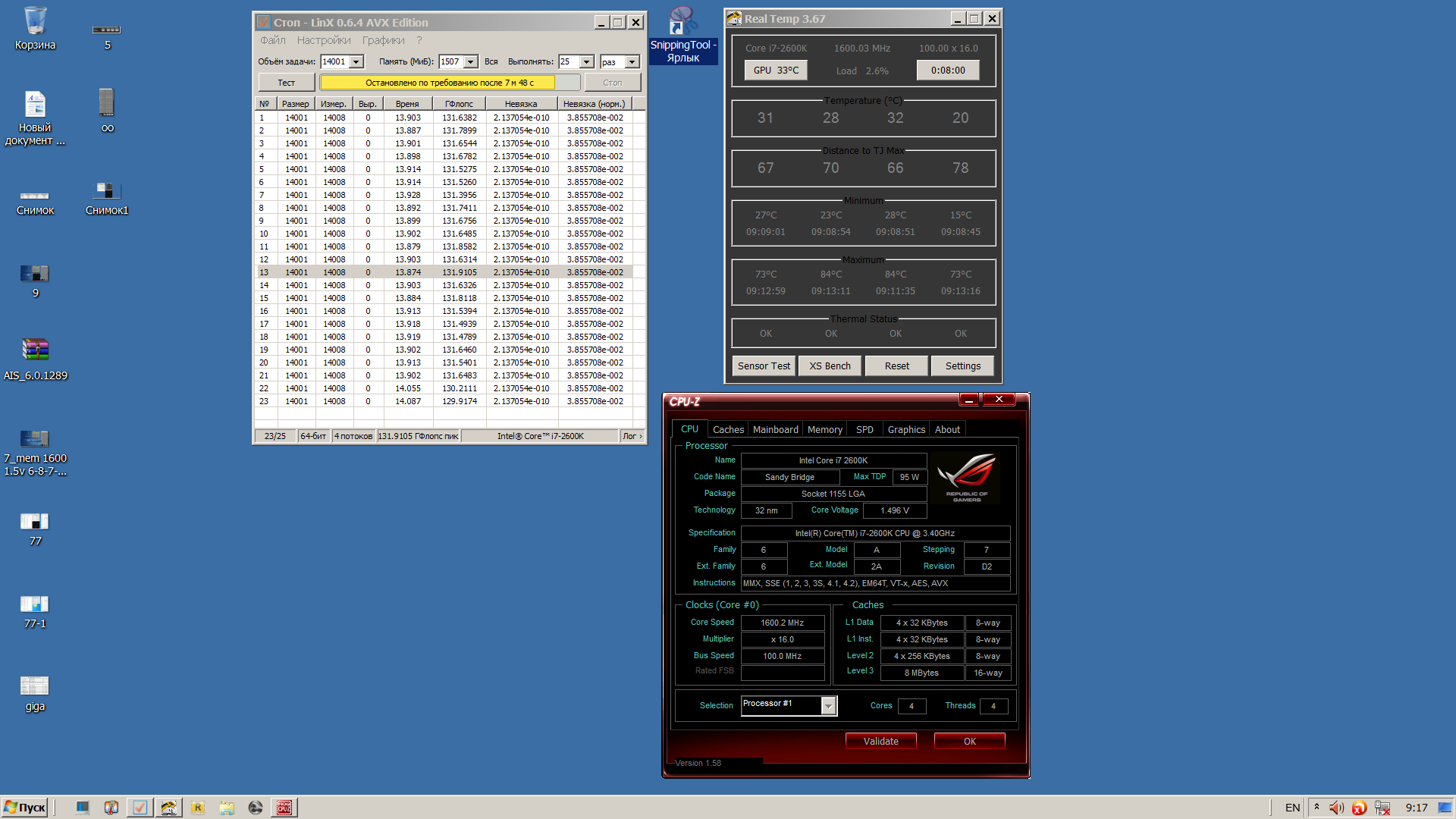This screenshot has height=819, width=1456.
Task: Open the desktop icon labeled оо
Action: pos(107,110)
